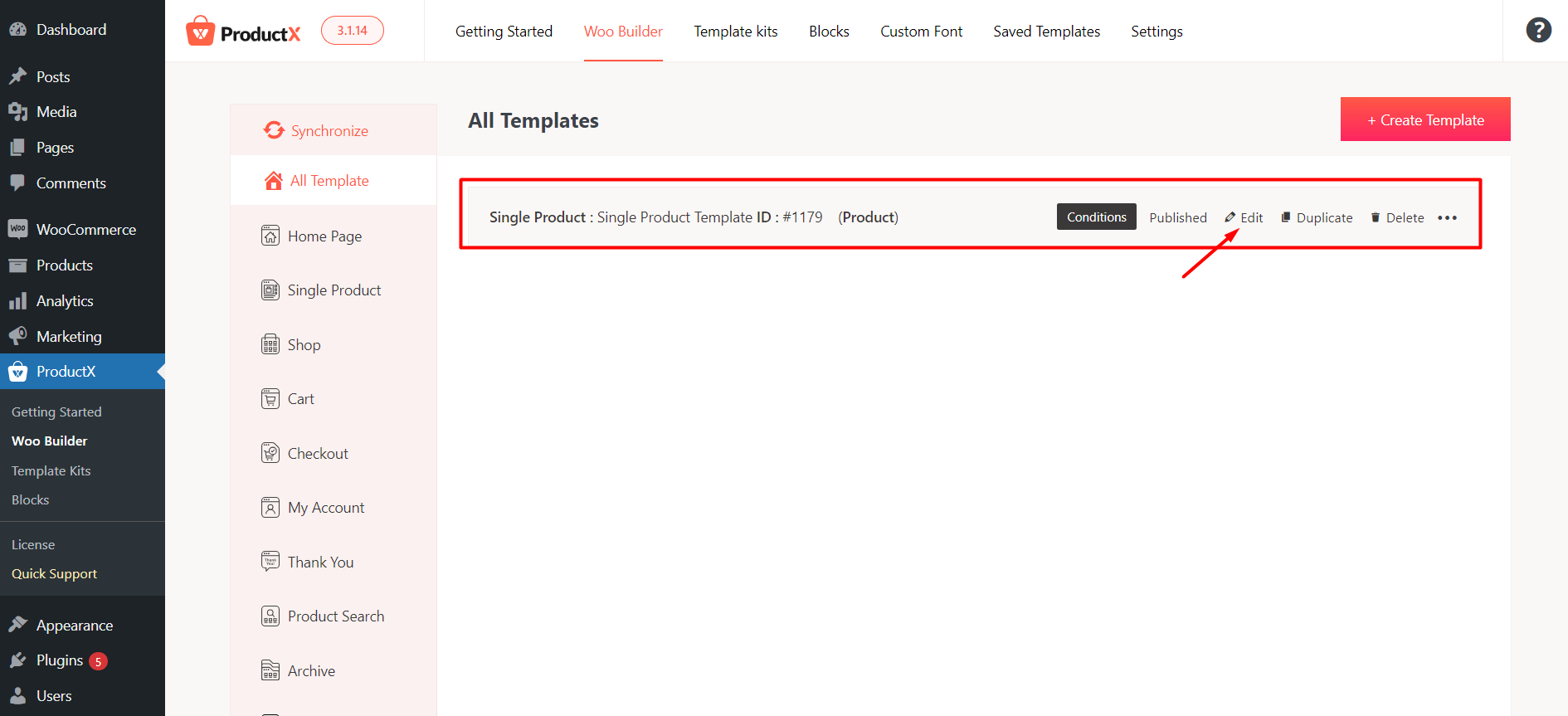Image resolution: width=1568 pixels, height=716 pixels.
Task: Click the Cart template icon
Action: pos(270,398)
